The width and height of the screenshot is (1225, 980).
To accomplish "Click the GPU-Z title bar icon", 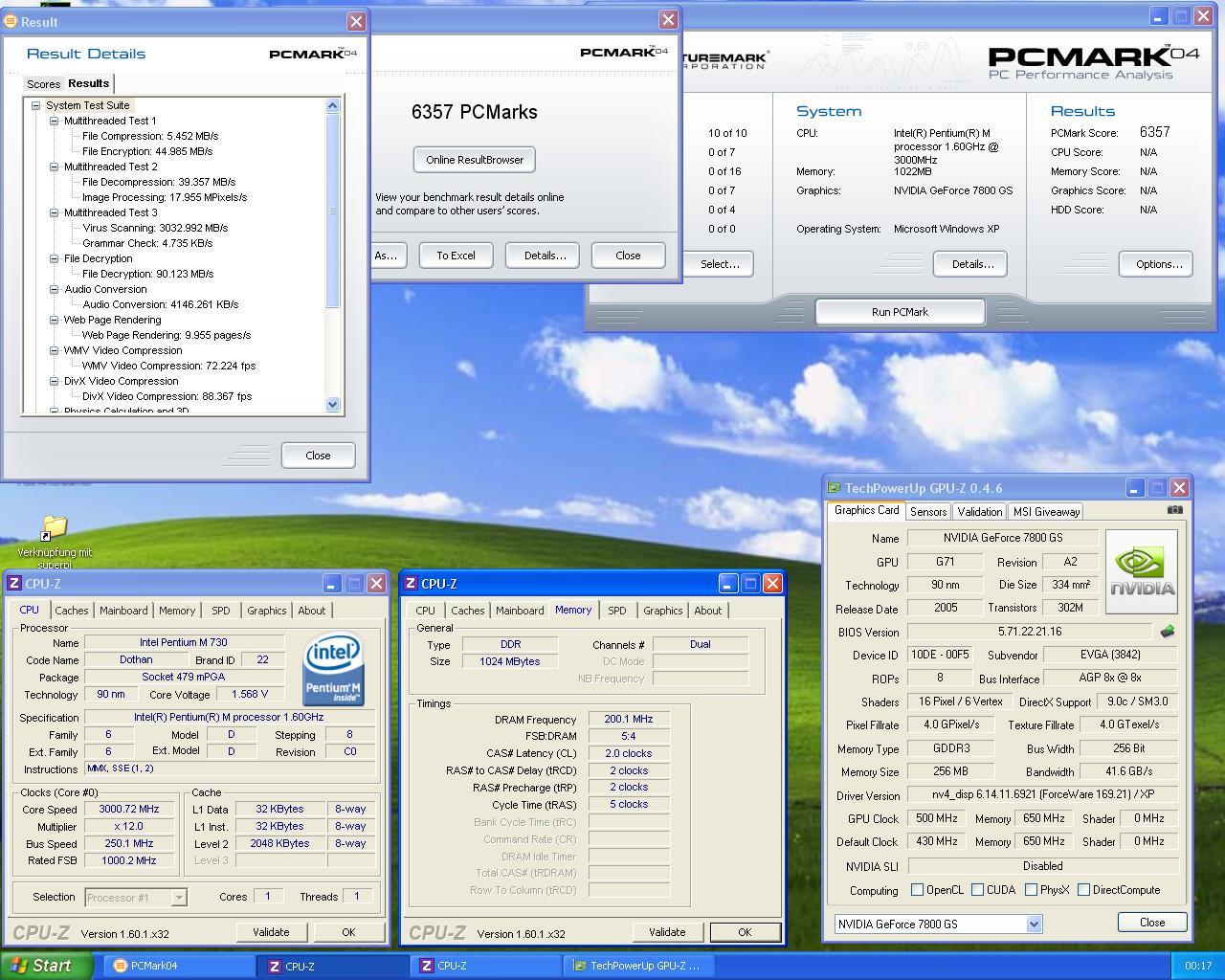I will pyautogui.click(x=835, y=488).
